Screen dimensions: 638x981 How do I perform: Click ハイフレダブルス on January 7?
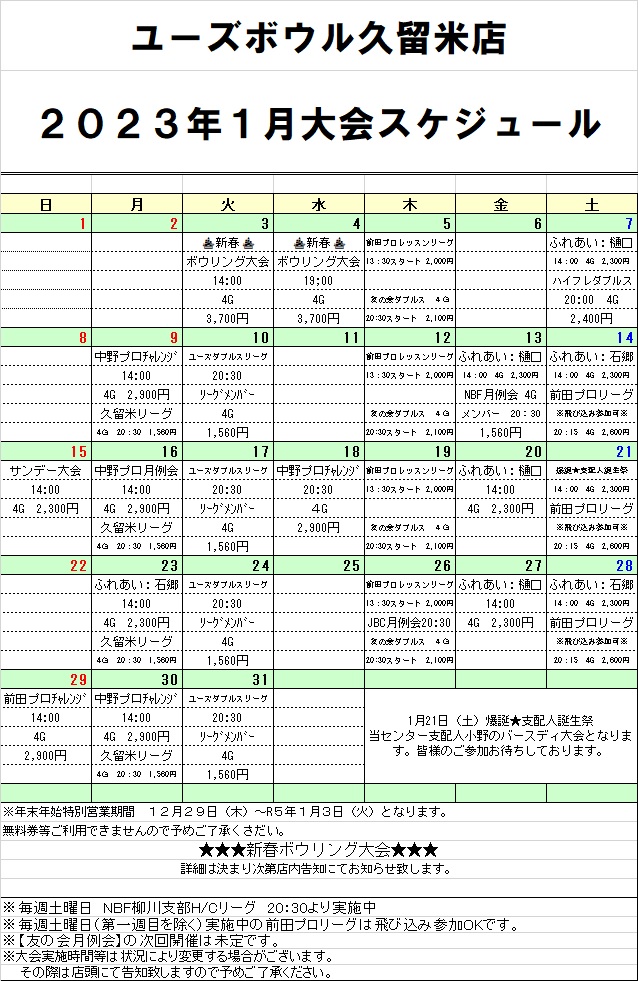(592, 281)
